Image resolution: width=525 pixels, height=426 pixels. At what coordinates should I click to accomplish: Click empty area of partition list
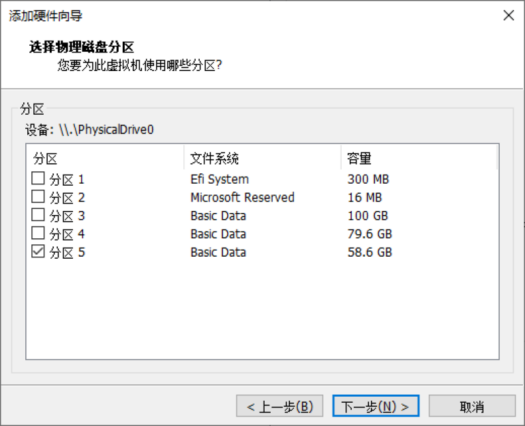tap(262, 310)
